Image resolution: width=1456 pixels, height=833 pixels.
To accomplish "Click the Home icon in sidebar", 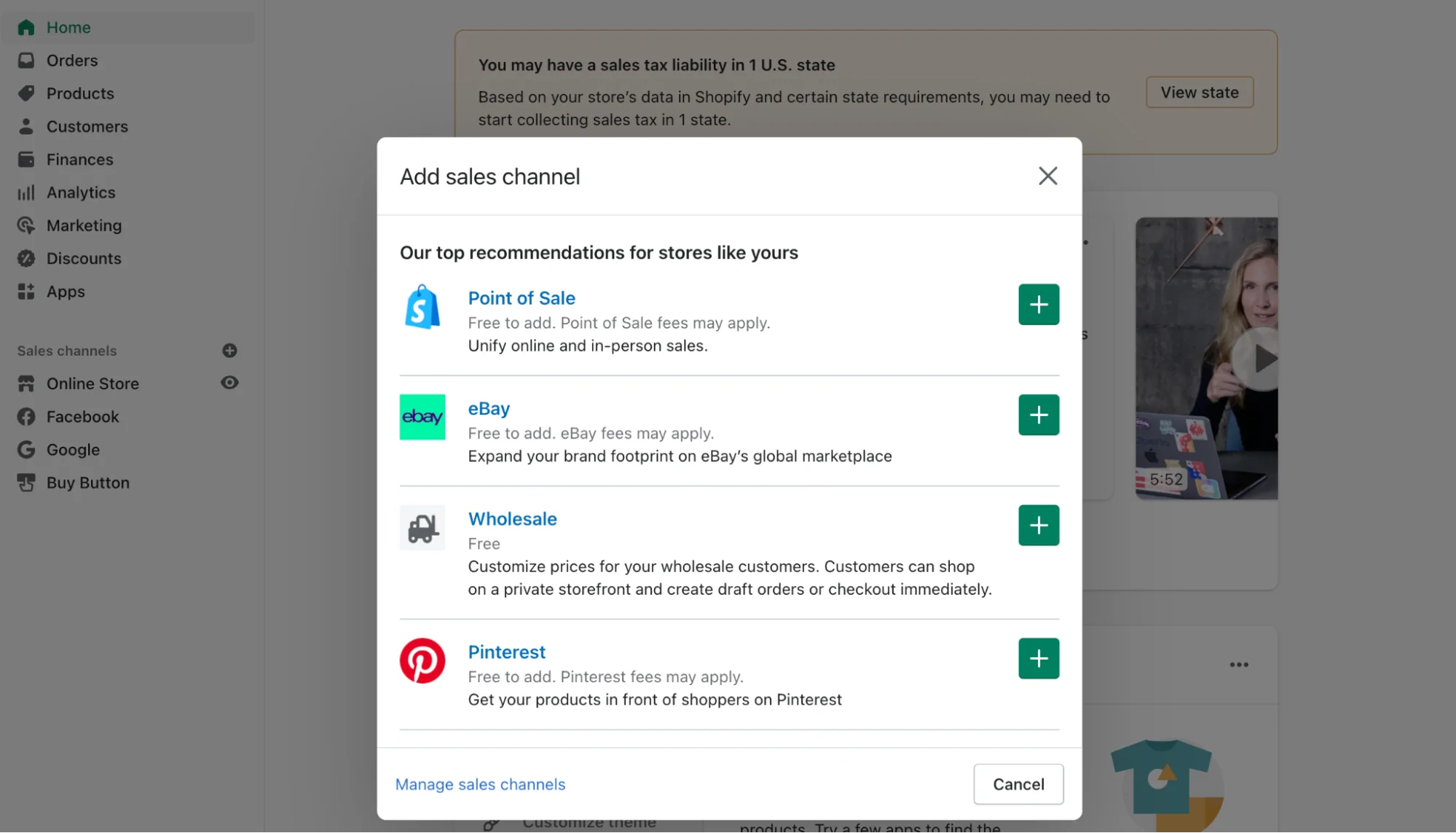I will pyautogui.click(x=26, y=28).
